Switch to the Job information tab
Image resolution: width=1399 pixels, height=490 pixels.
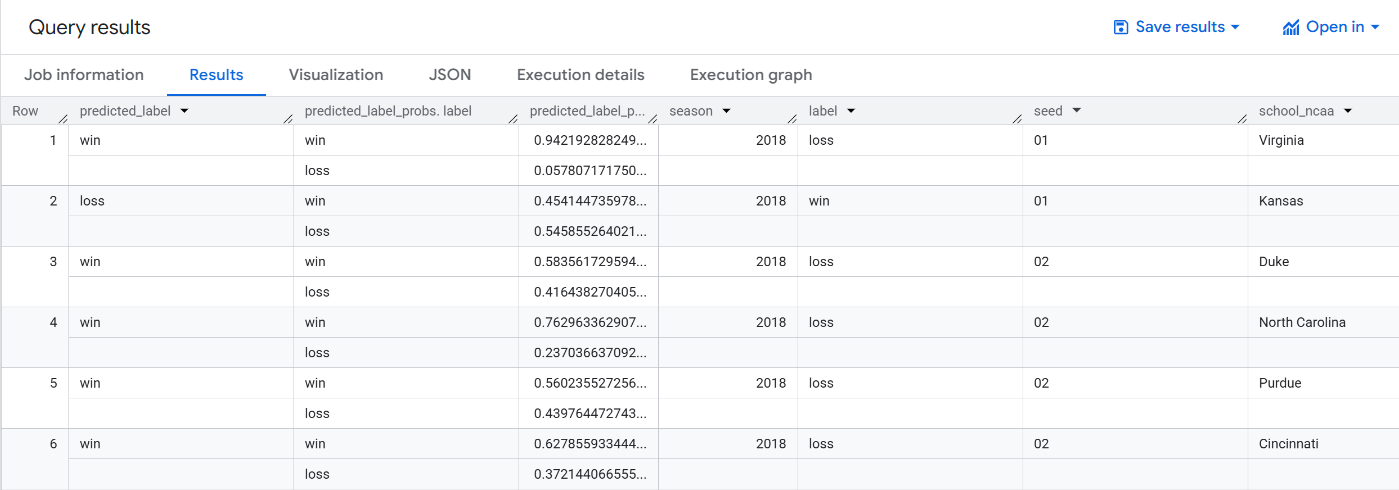[x=84, y=75]
